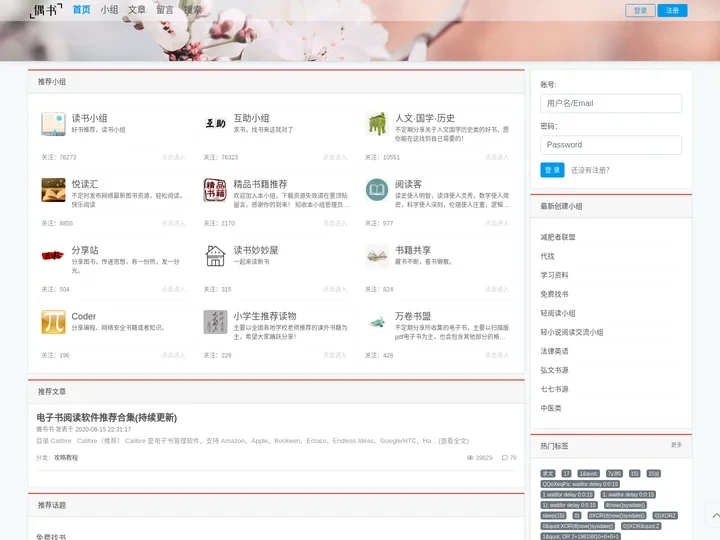Click 关注: 76273 under 读书小组

tap(59, 157)
